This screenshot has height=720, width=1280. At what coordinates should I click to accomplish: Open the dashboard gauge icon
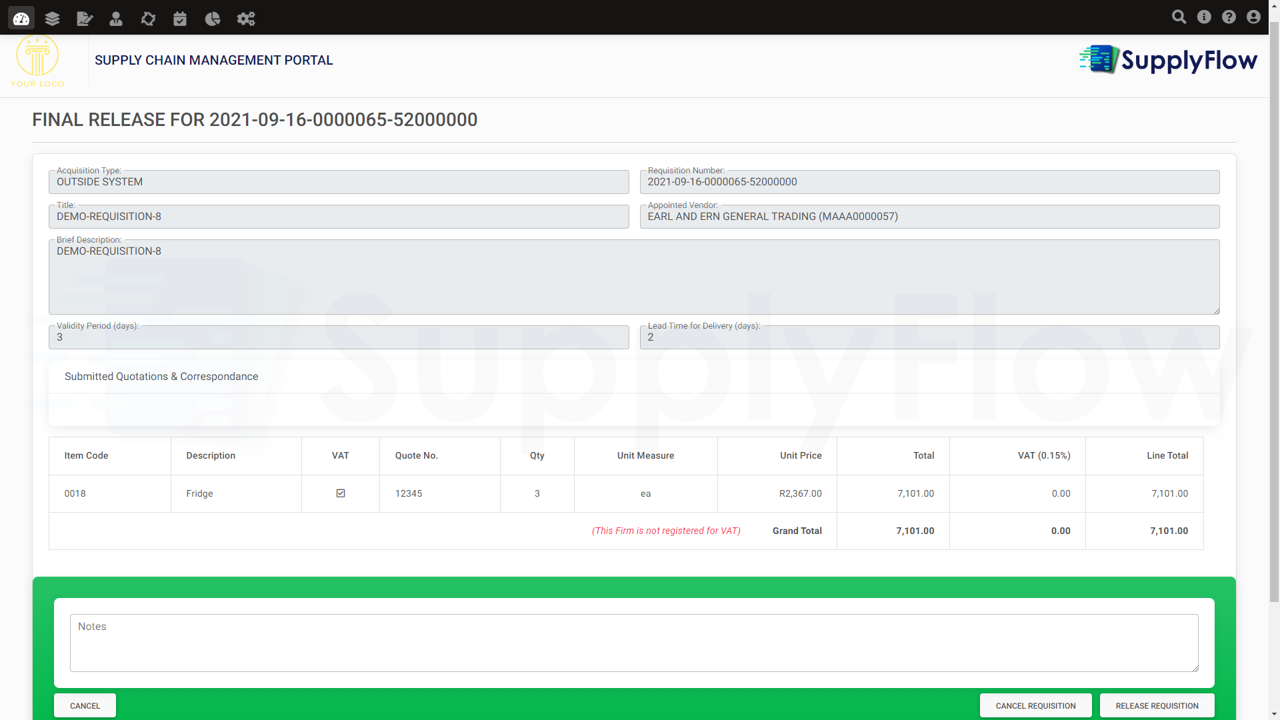click(21, 18)
